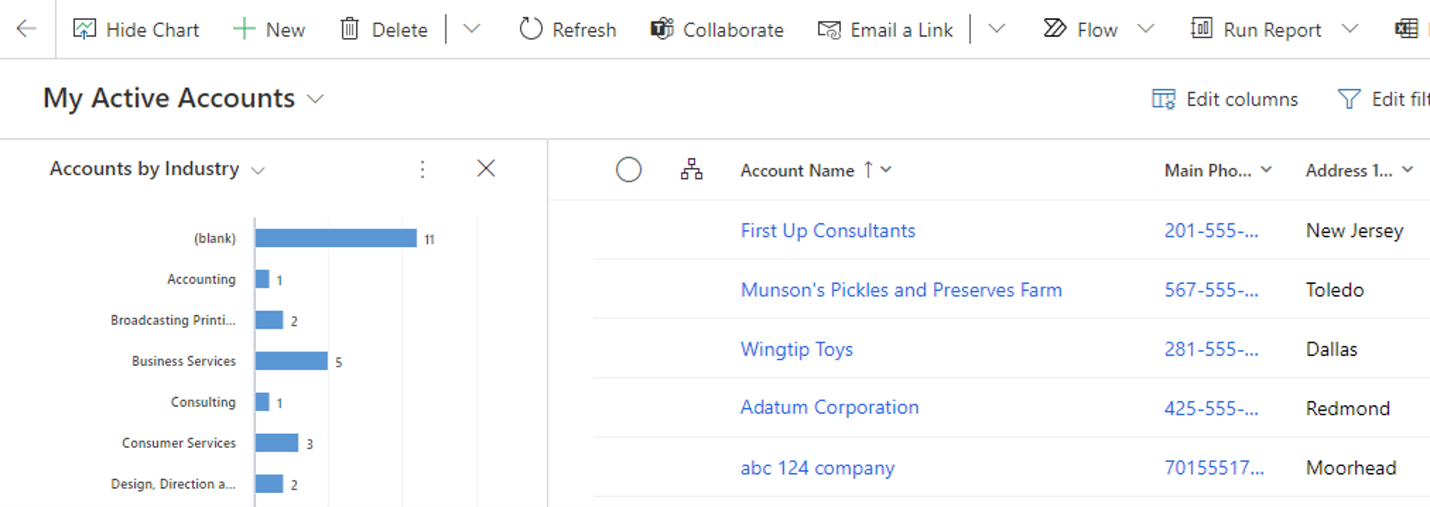Image resolution: width=1430 pixels, height=507 pixels.
Task: Click the Hide Chart button
Action: [136, 30]
